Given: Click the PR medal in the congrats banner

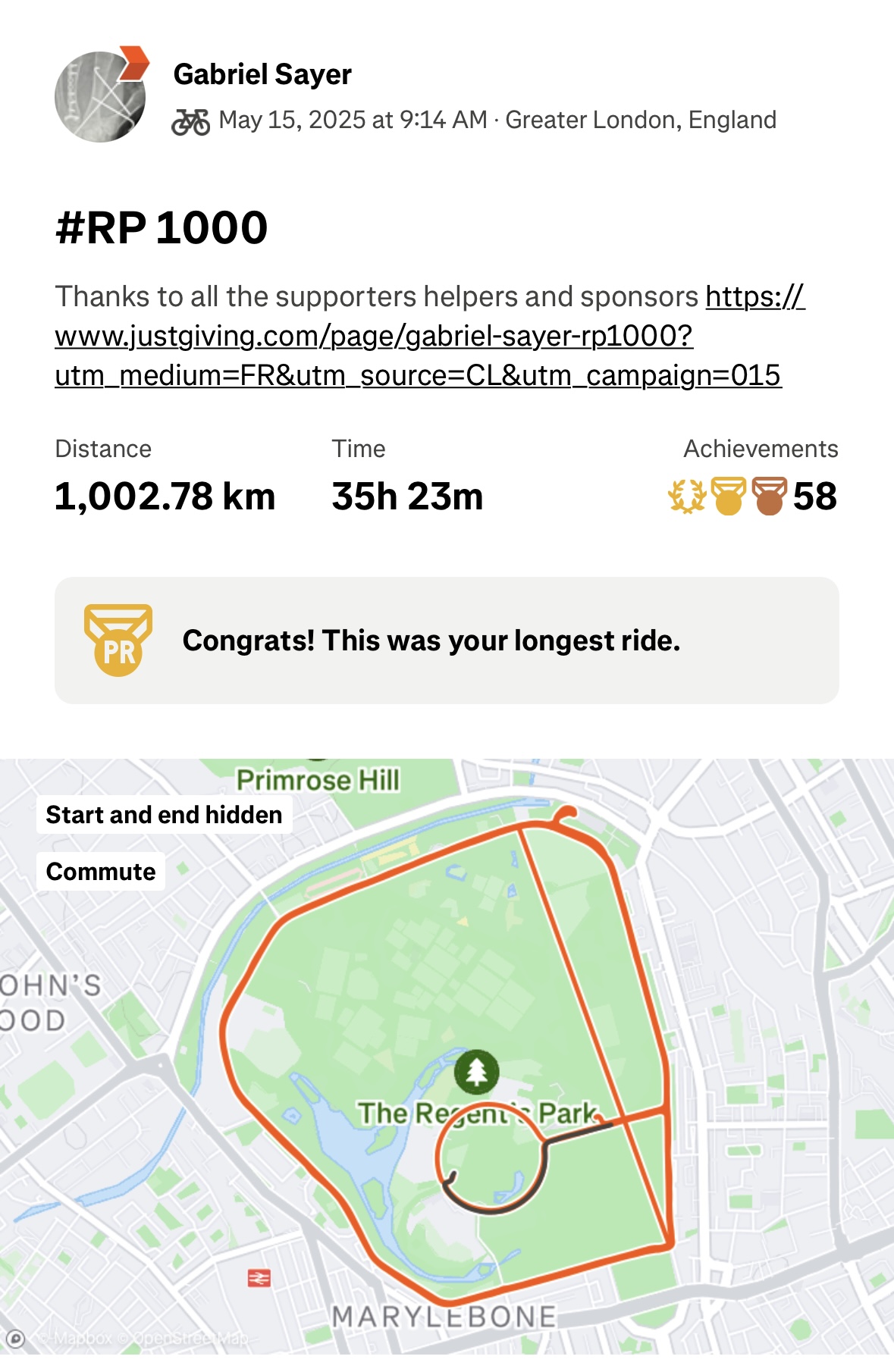Looking at the screenshot, I should pyautogui.click(x=118, y=641).
